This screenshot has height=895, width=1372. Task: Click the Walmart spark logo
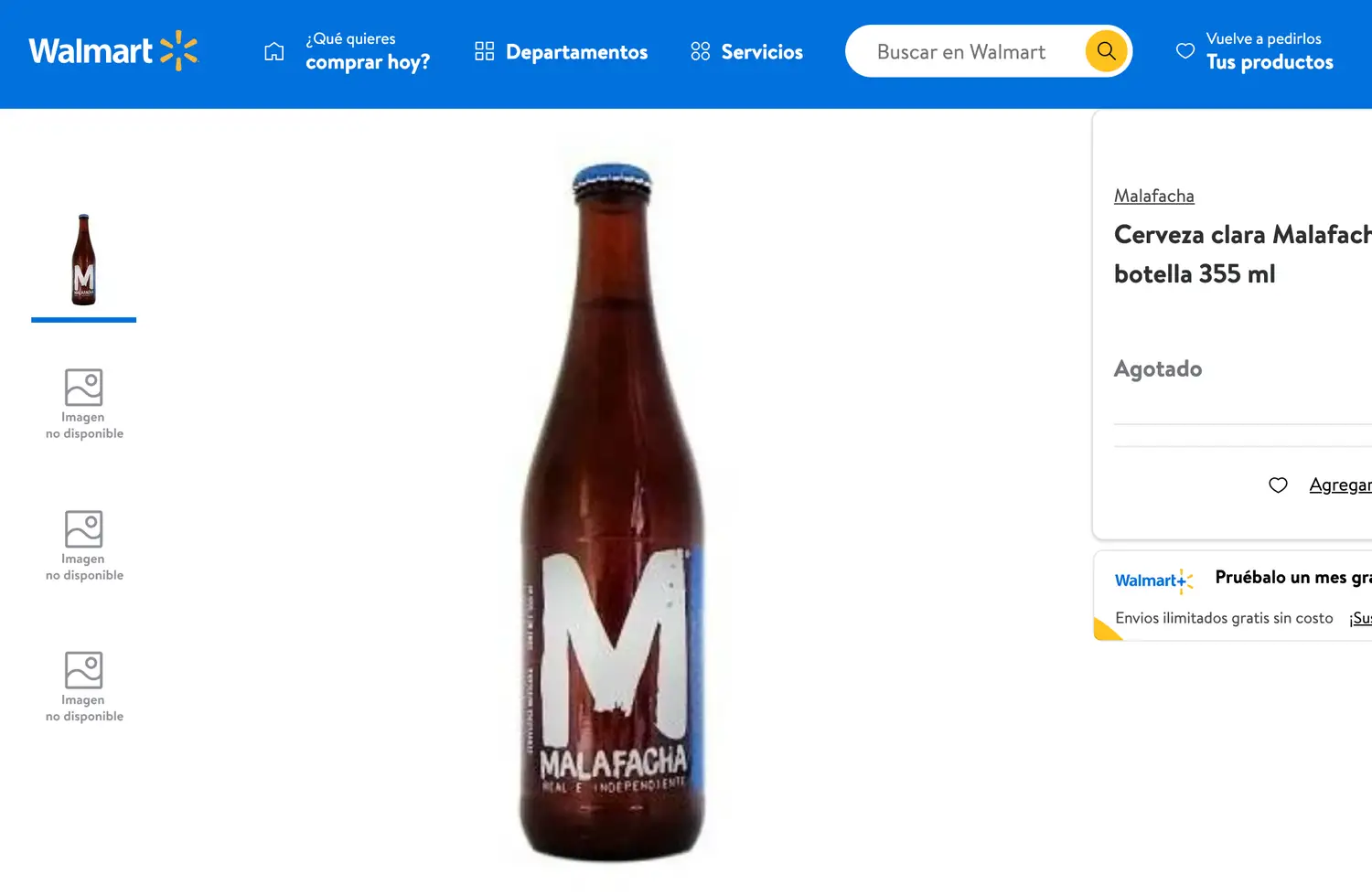(178, 51)
